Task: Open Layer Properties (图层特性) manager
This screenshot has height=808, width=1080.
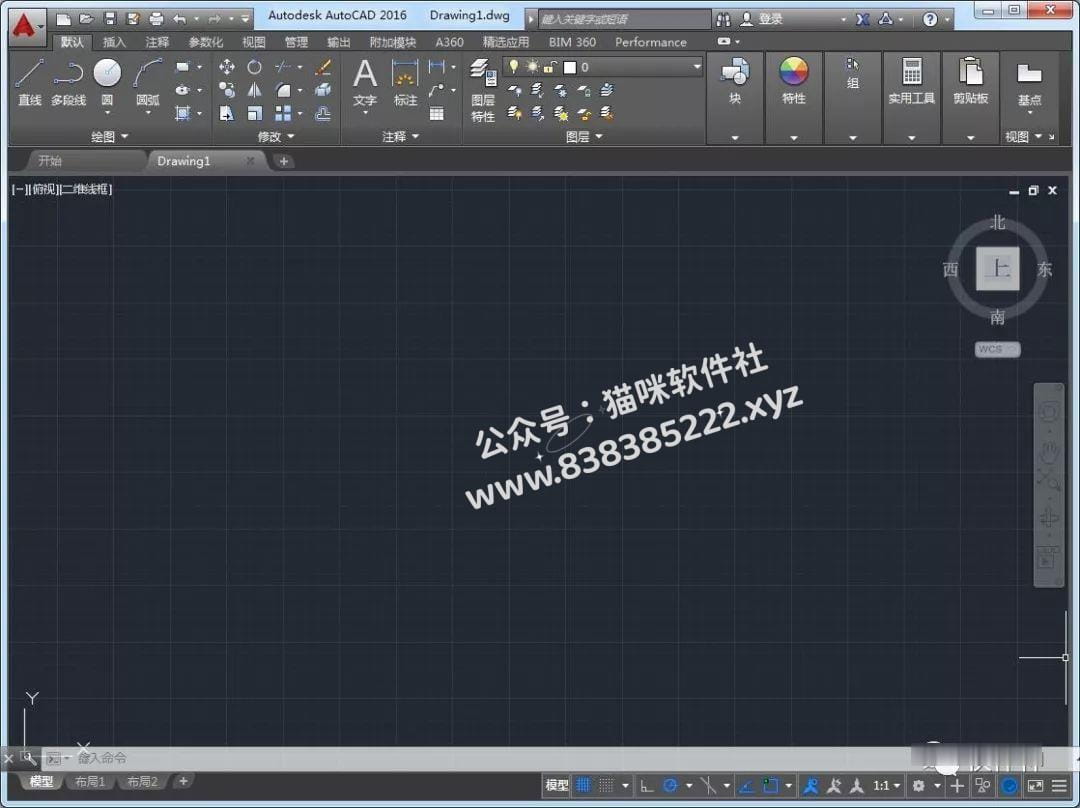Action: point(483,91)
